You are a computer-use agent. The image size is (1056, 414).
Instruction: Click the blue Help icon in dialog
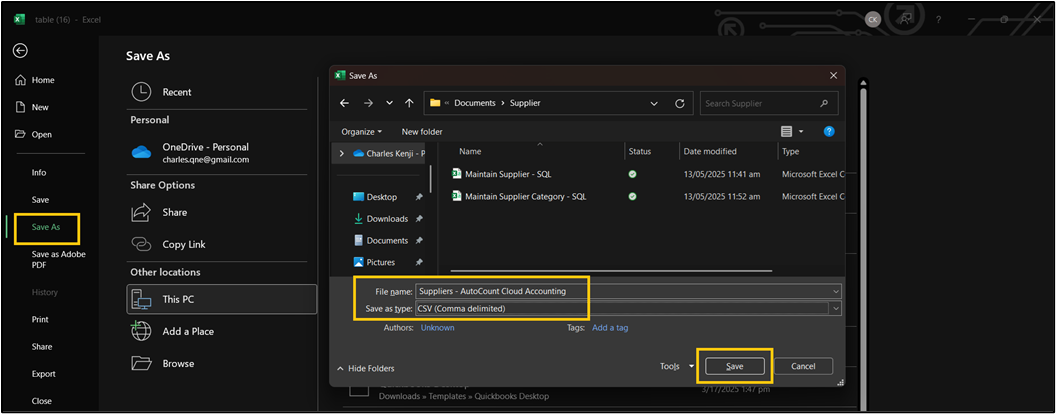(829, 131)
